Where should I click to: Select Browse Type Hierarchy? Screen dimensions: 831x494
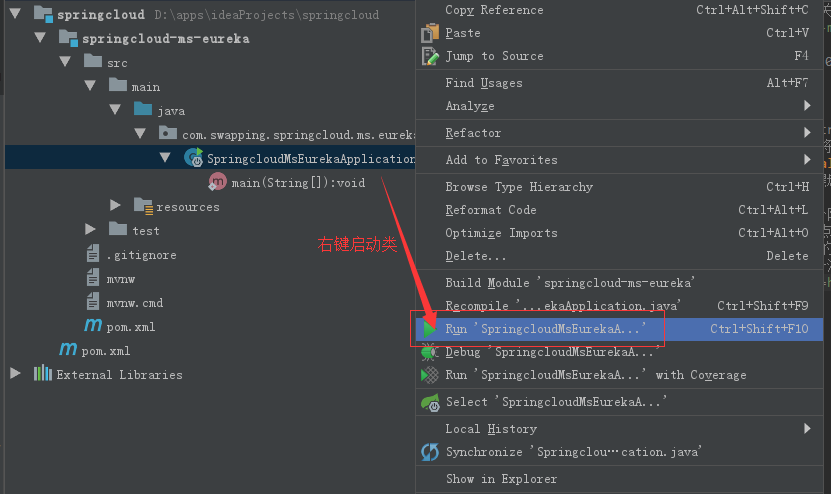click(x=619, y=187)
